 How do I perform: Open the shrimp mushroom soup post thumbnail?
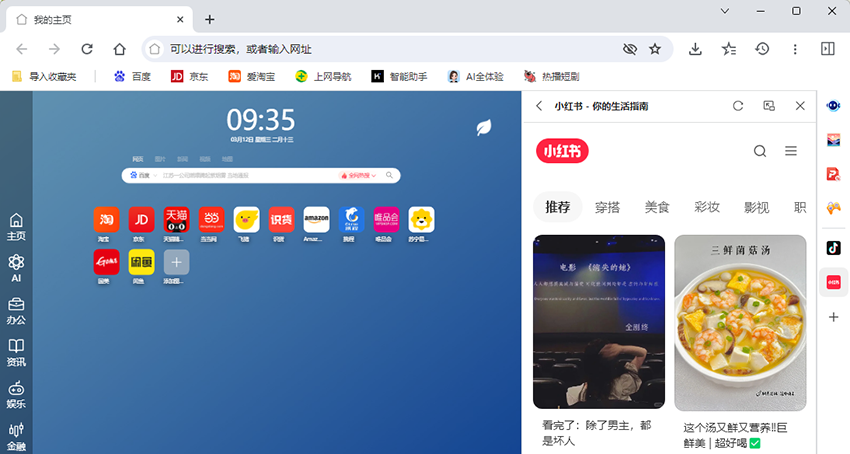pos(740,322)
